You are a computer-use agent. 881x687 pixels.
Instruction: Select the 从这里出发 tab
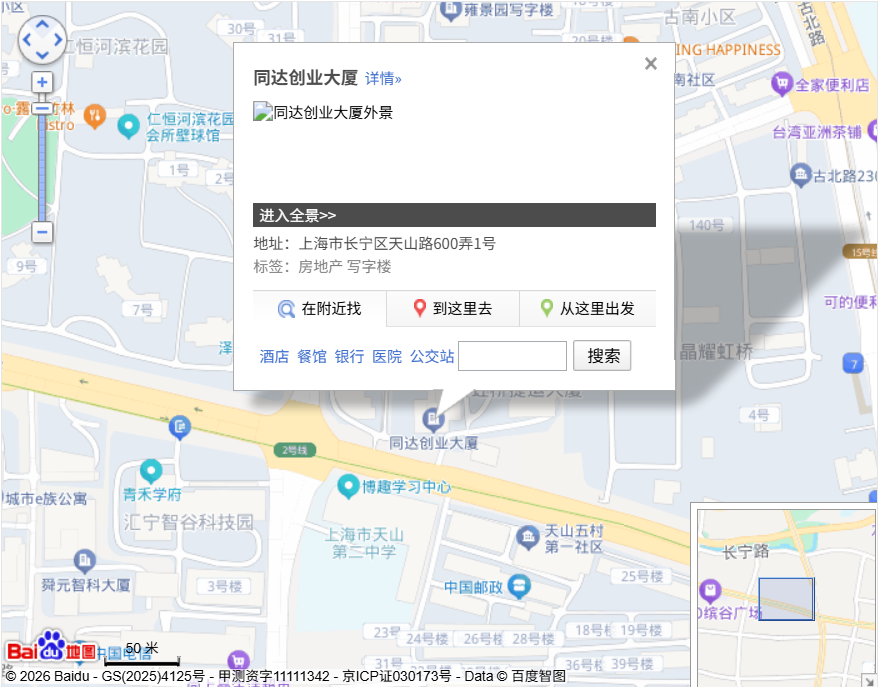587,309
